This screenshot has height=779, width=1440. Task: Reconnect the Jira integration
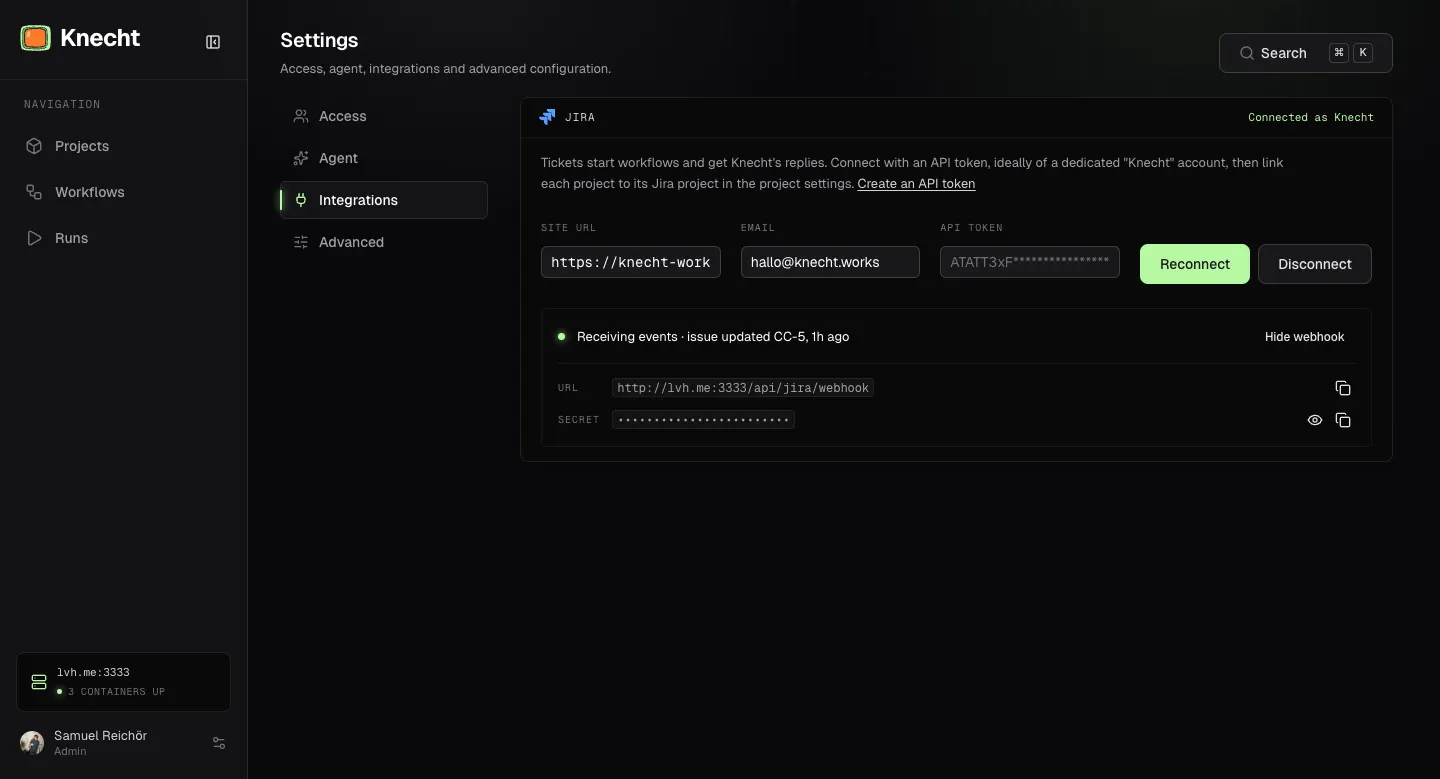(1194, 264)
